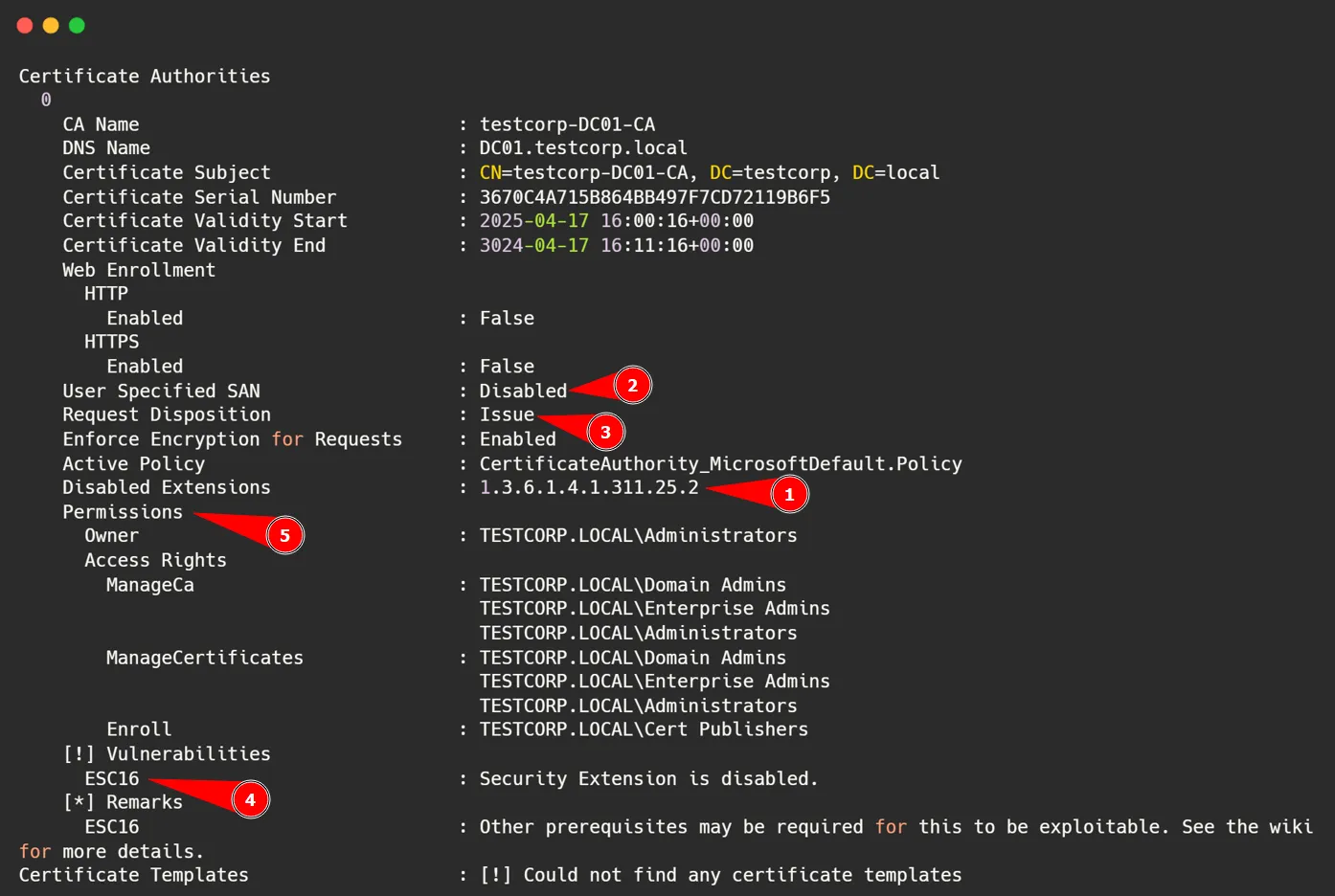Click the Cert Publishers Enroll entry
Viewport: 1335px width, 896px height.
(644, 729)
